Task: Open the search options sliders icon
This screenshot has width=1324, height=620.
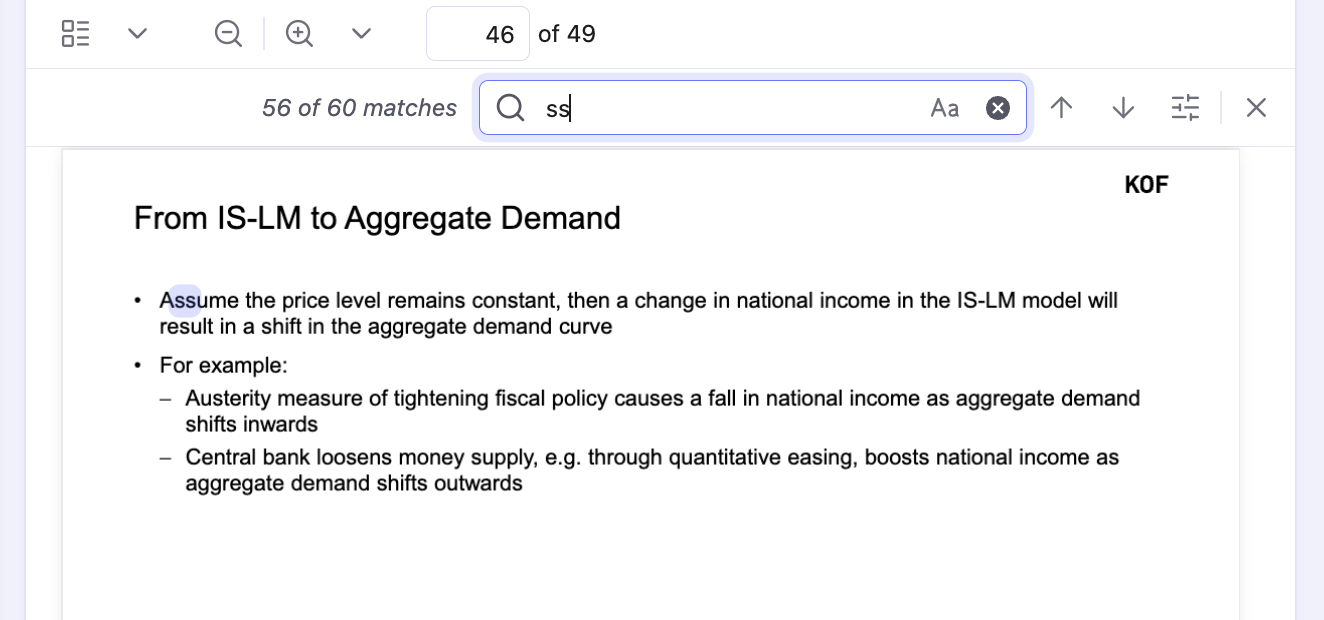Action: click(x=1185, y=108)
